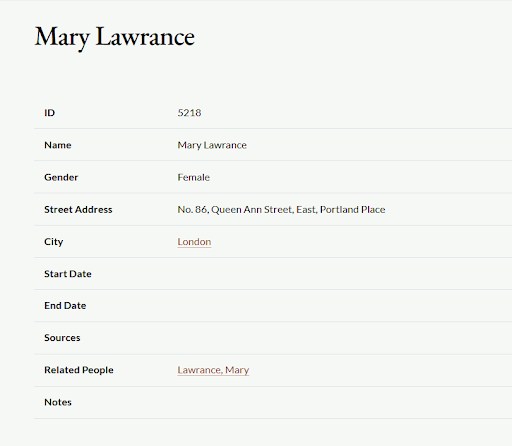Click the ID field label

coord(49,113)
